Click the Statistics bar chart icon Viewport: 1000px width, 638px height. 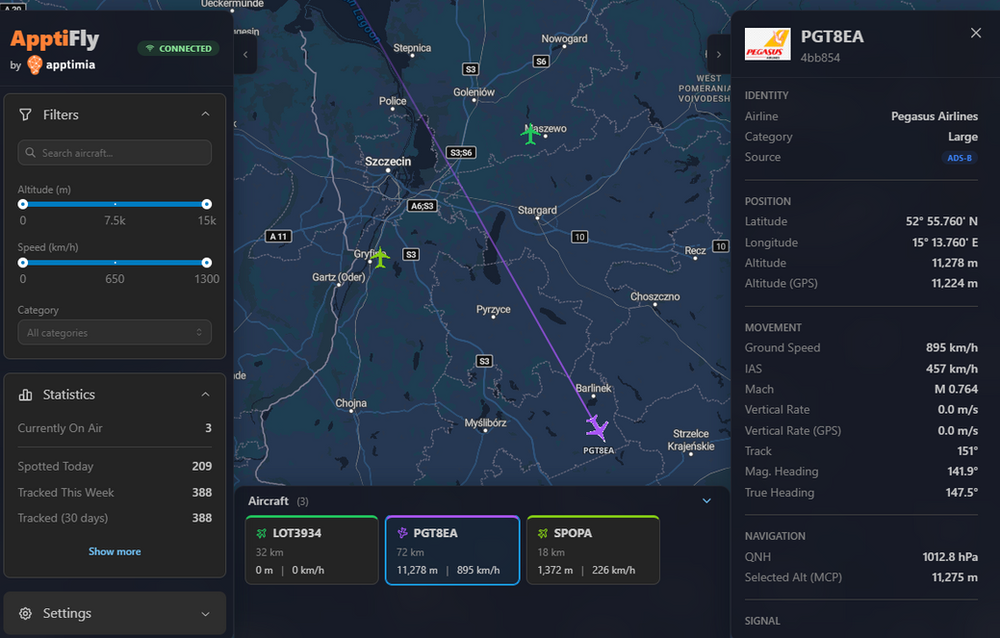click(x=25, y=395)
